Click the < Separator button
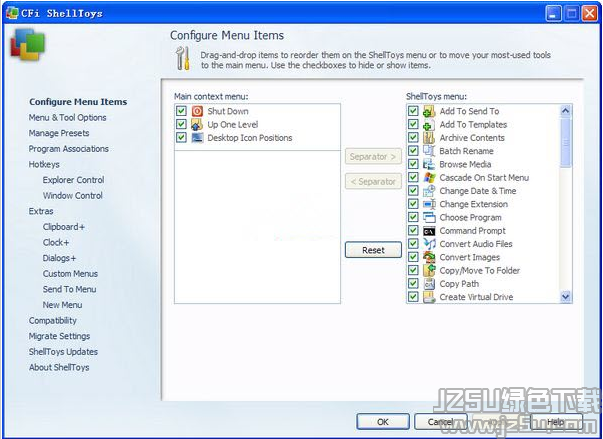Image resolution: width=603 pixels, height=439 pixels. click(x=373, y=181)
